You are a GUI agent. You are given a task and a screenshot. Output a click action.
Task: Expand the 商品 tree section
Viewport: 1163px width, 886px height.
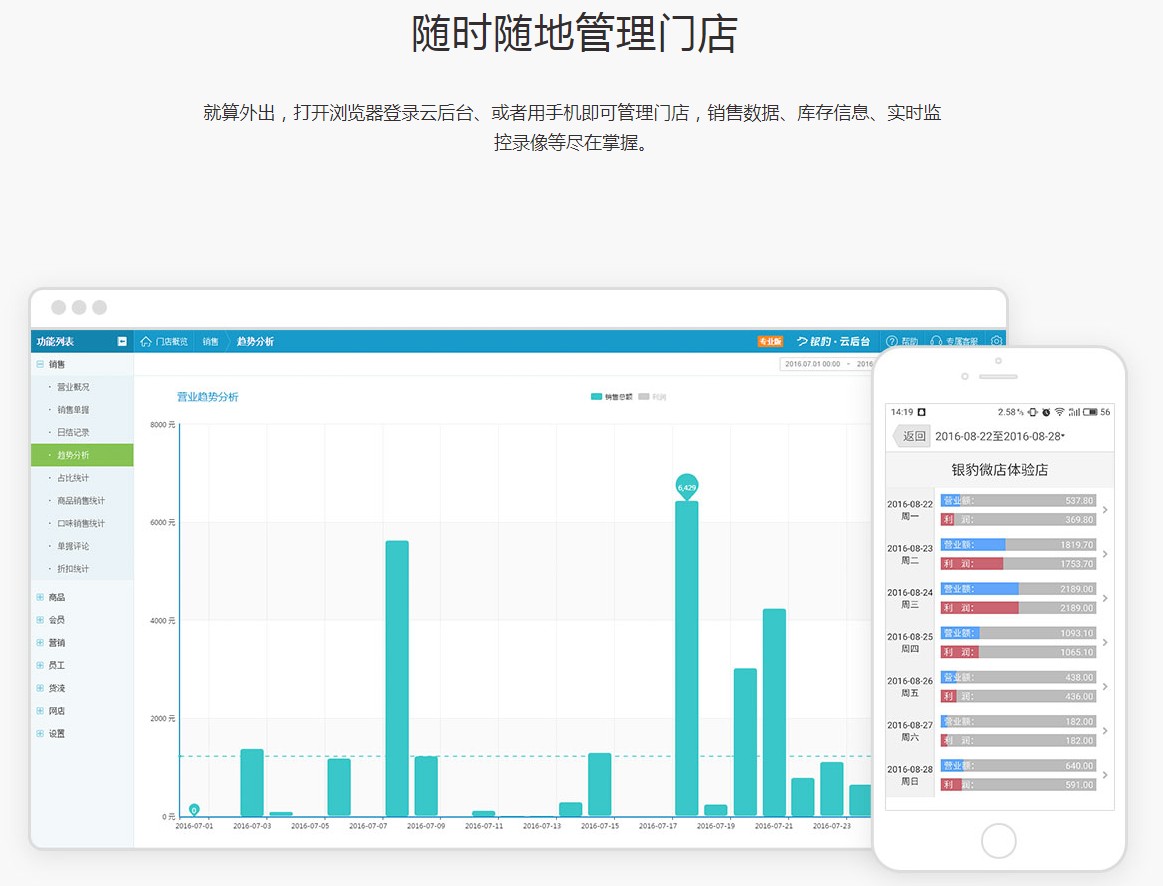pos(40,597)
